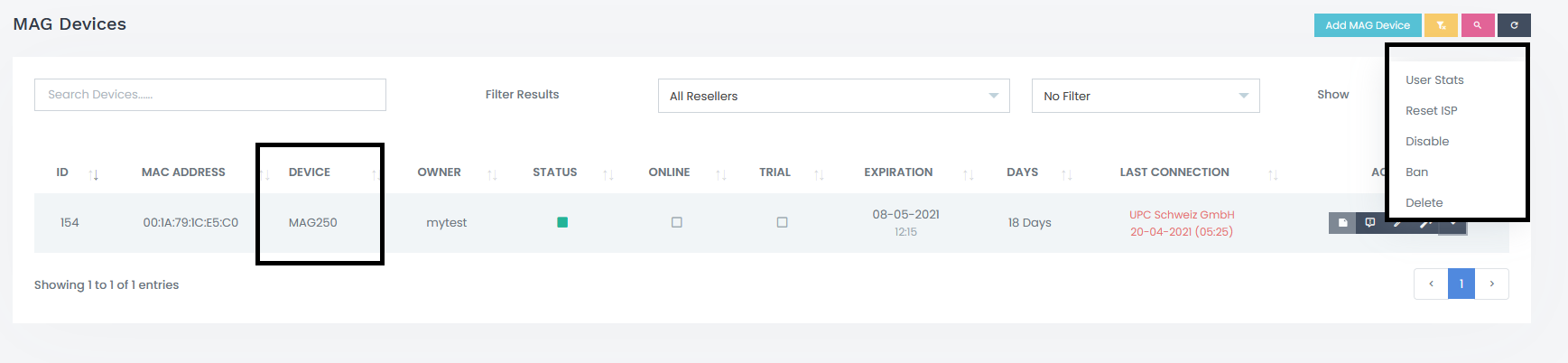
Task: Select Ban from the actions menu
Action: 1416,172
